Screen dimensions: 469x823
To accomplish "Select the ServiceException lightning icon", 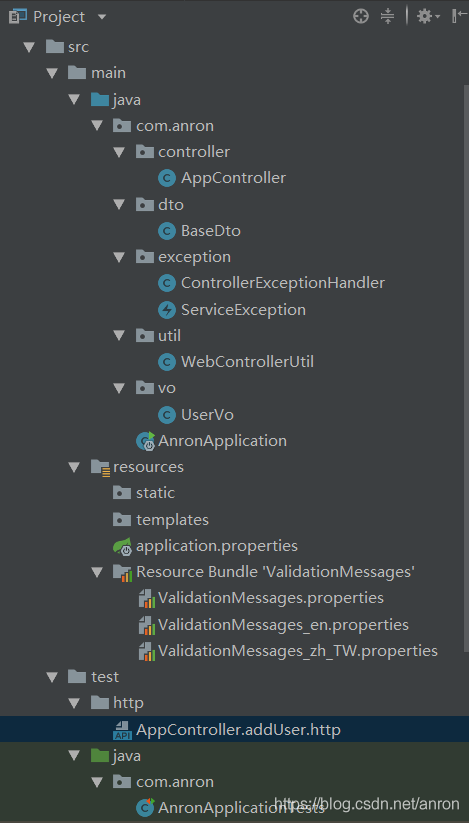I will point(167,310).
